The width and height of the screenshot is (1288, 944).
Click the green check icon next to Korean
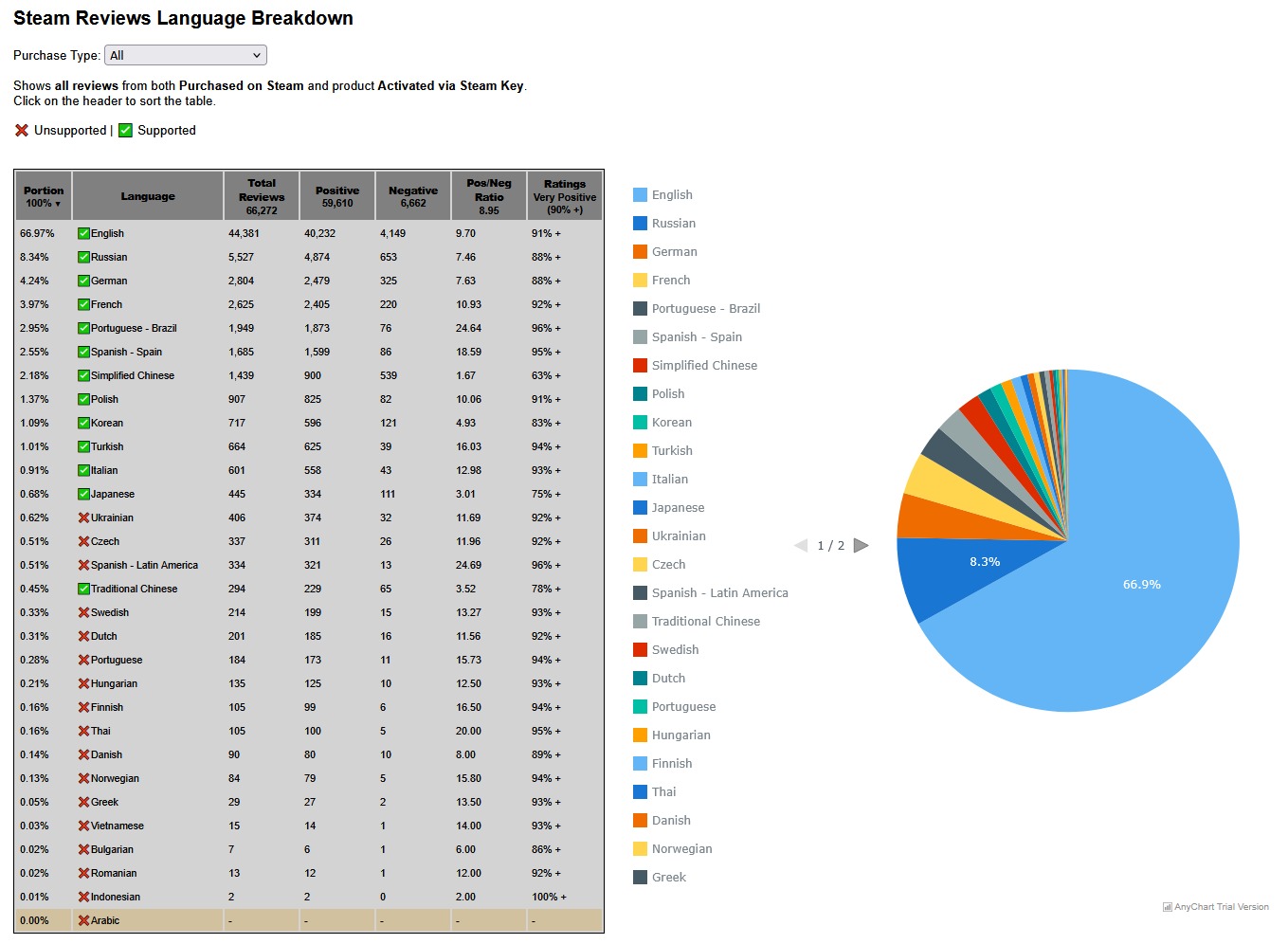83,423
